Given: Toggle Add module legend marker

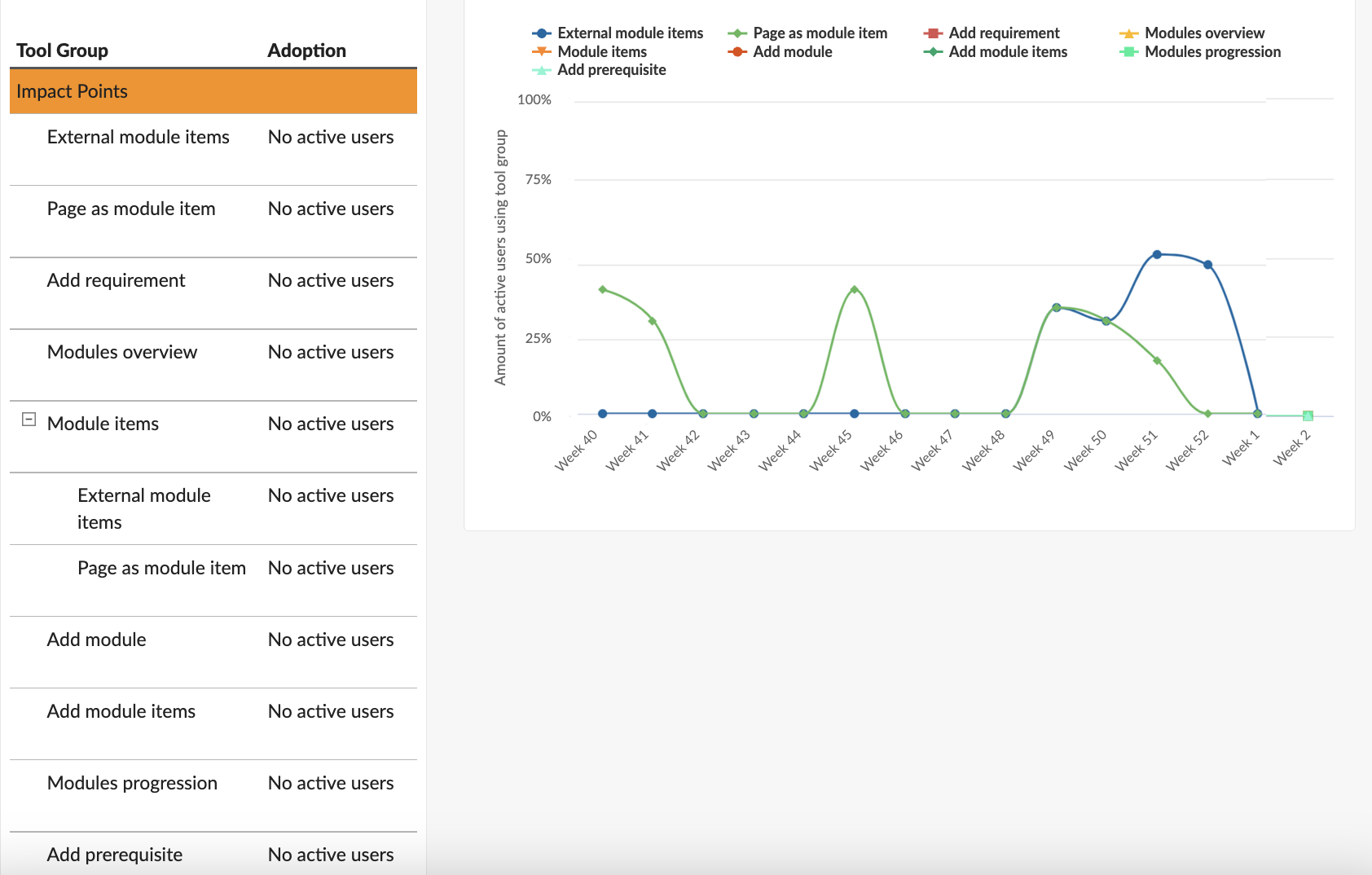Looking at the screenshot, I should (x=737, y=52).
